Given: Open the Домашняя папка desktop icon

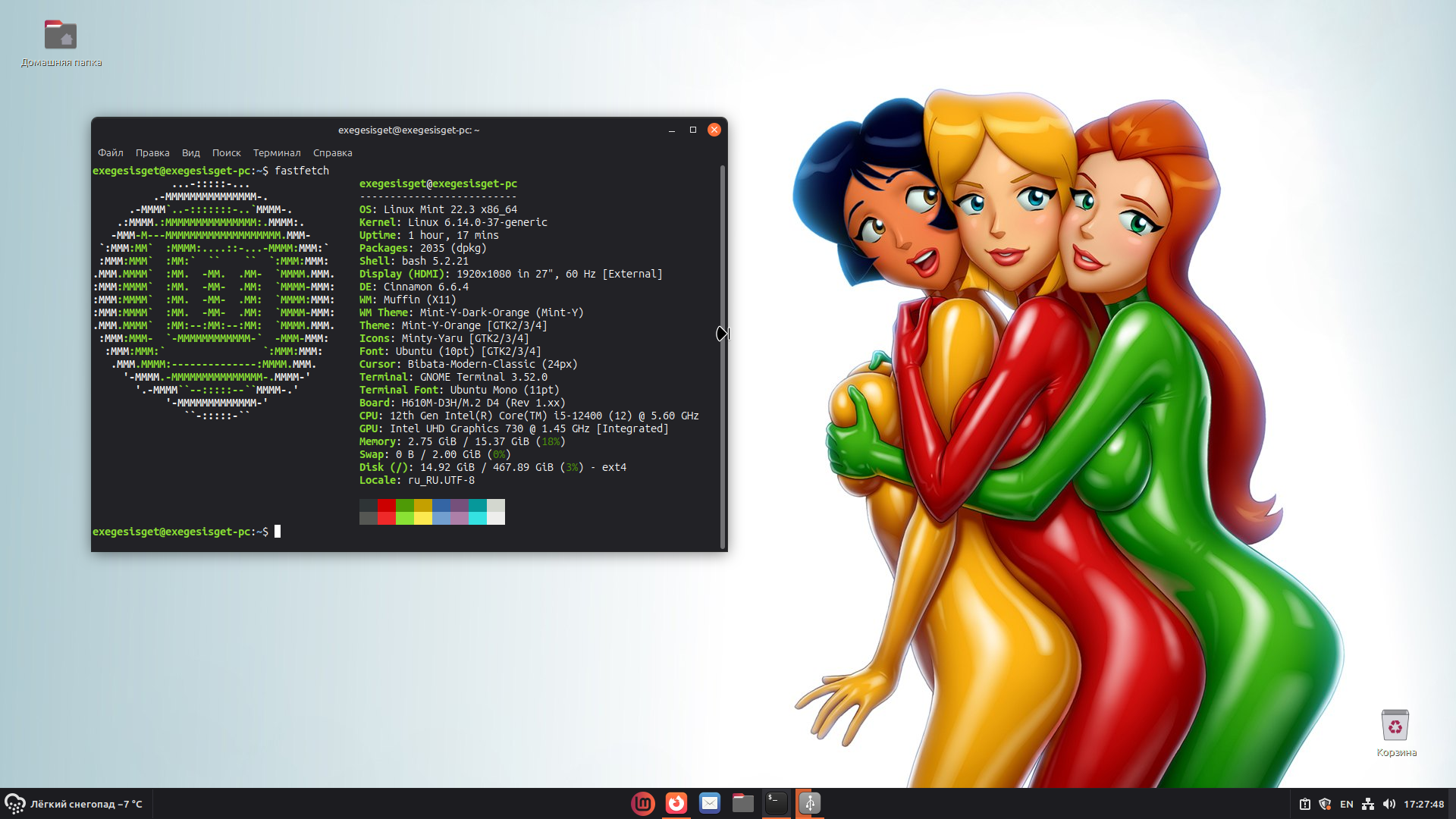Looking at the screenshot, I should click(x=61, y=36).
